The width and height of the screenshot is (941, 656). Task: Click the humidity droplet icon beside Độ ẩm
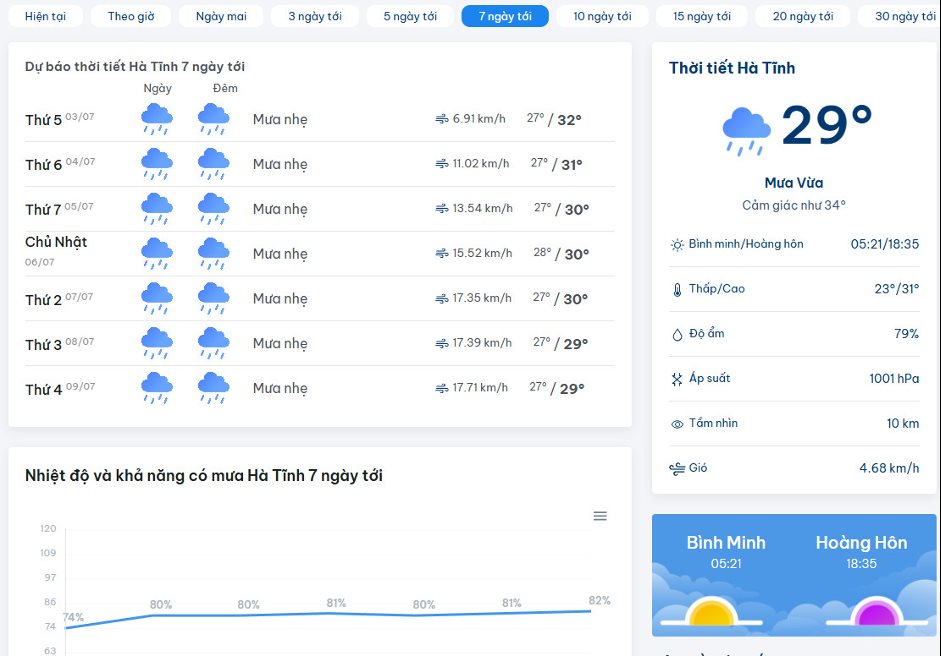pos(677,335)
